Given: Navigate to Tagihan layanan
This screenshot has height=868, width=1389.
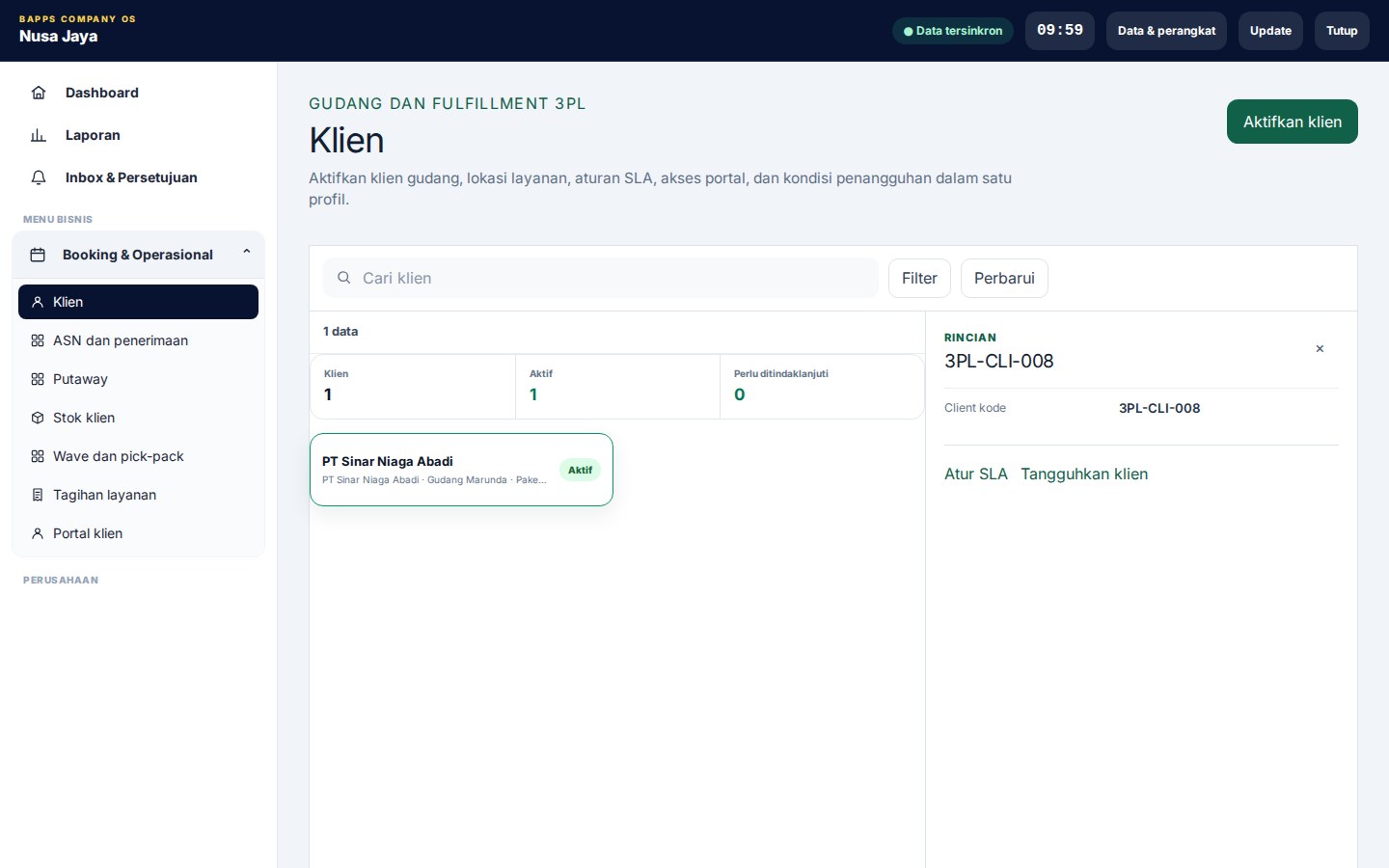Looking at the screenshot, I should click(138, 495).
